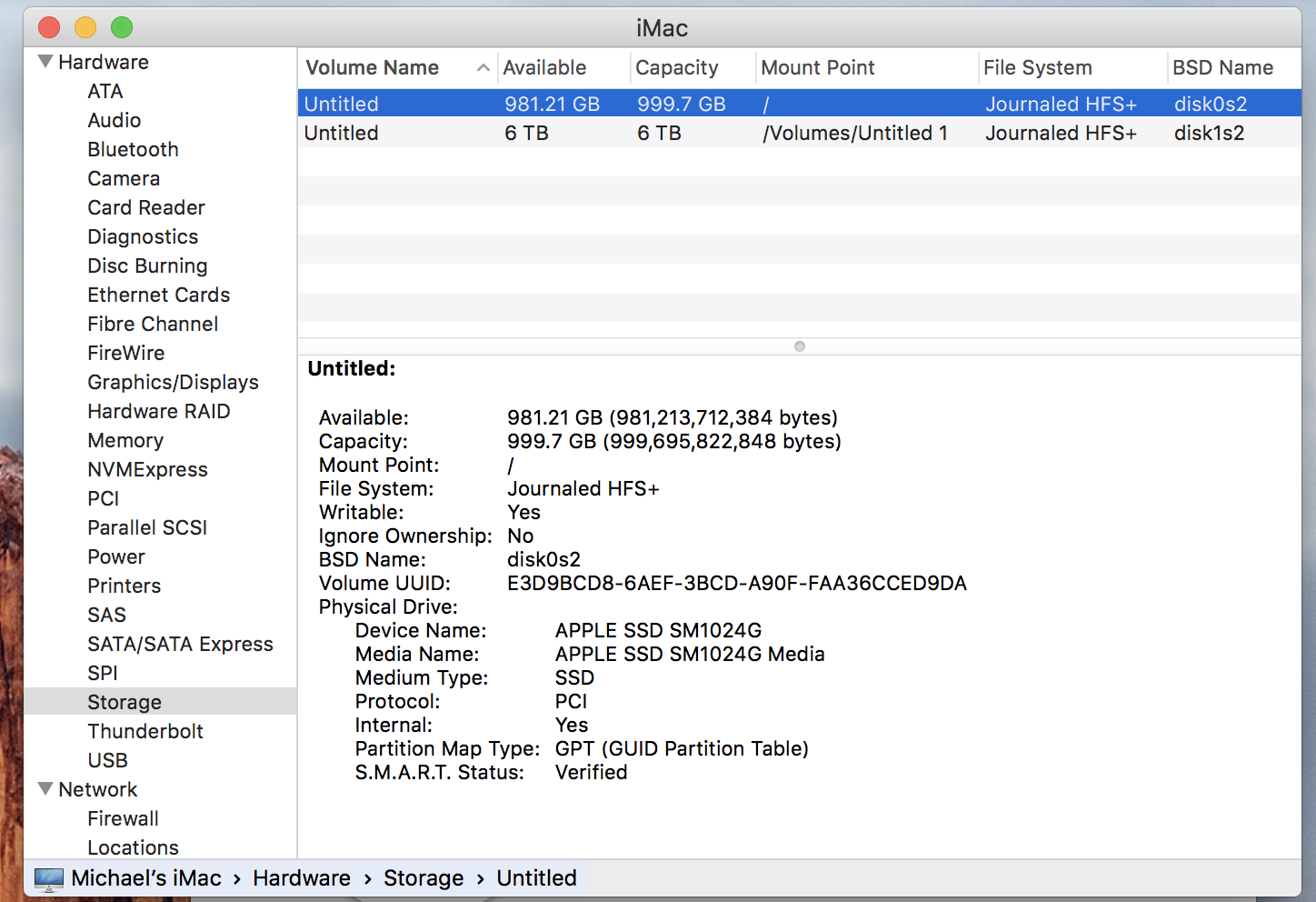Minimize the iMac window
Image resolution: width=1316 pixels, height=902 pixels.
[x=85, y=27]
